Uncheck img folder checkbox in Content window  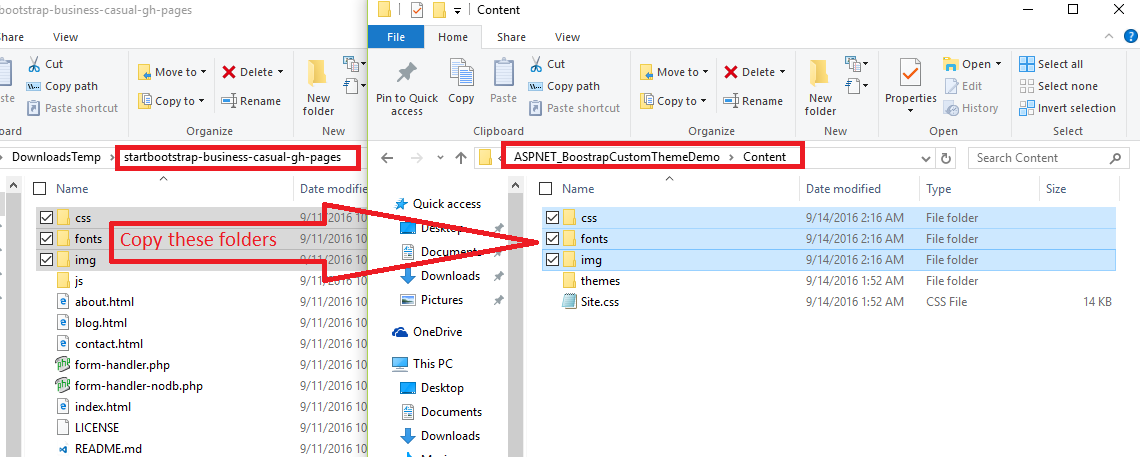click(x=553, y=259)
